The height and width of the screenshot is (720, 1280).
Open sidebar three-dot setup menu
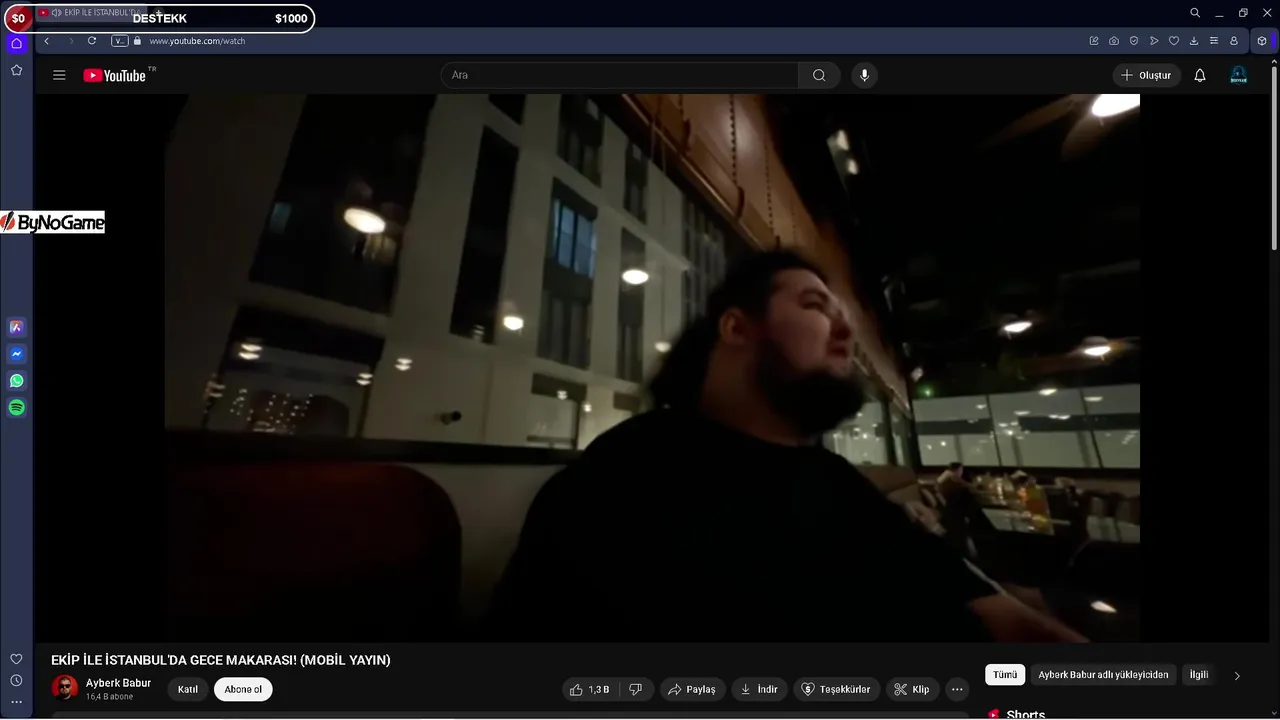[x=16, y=702]
